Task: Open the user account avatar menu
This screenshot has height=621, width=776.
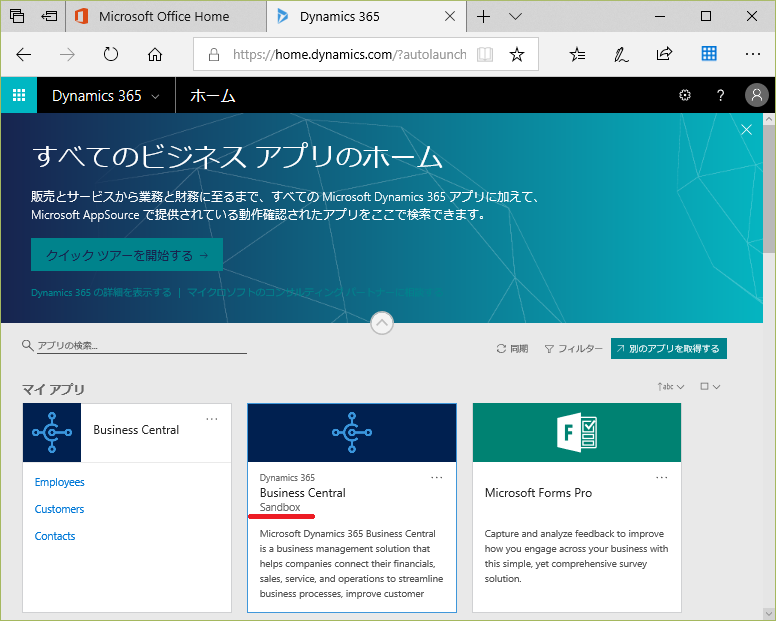Action: [x=757, y=95]
